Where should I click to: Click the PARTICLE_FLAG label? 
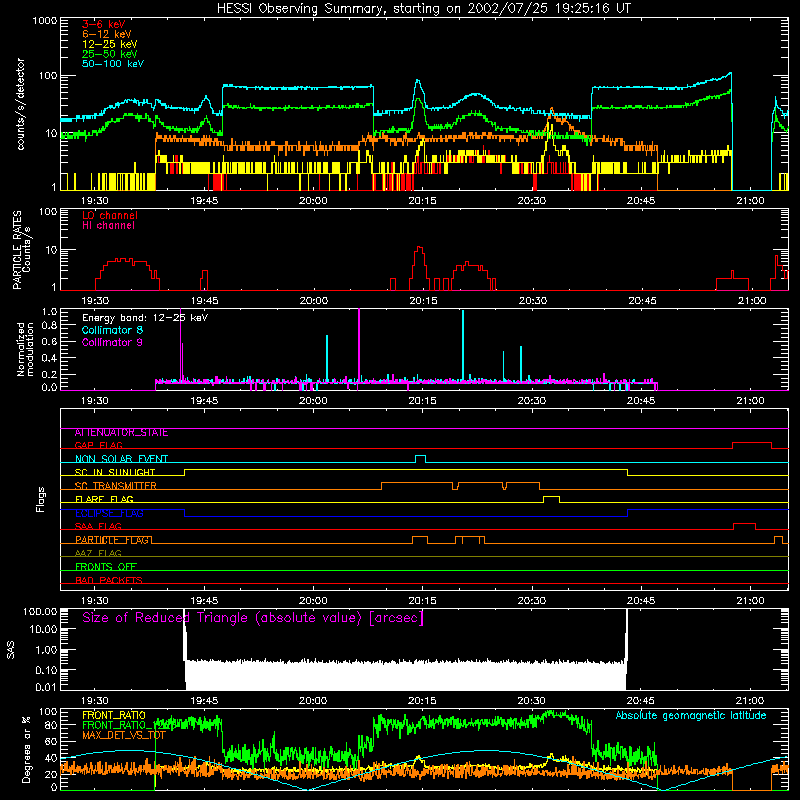pos(113,540)
